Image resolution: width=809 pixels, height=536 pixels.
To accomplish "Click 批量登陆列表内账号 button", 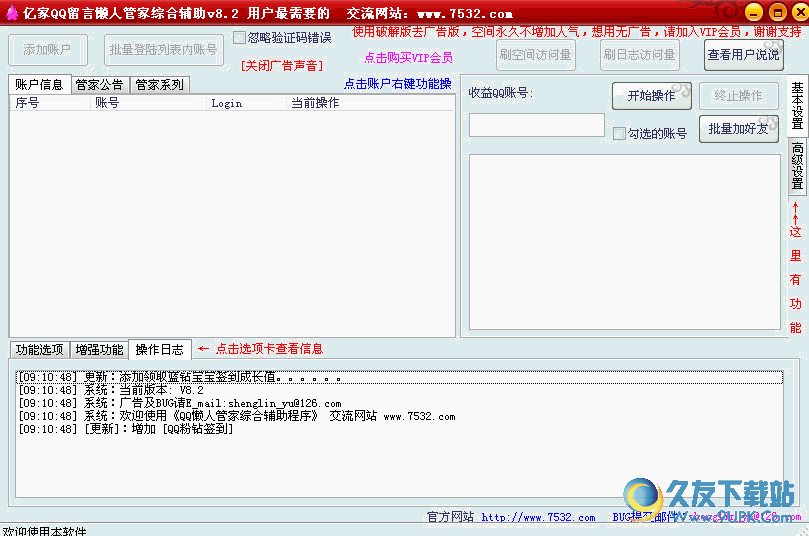I will point(164,50).
